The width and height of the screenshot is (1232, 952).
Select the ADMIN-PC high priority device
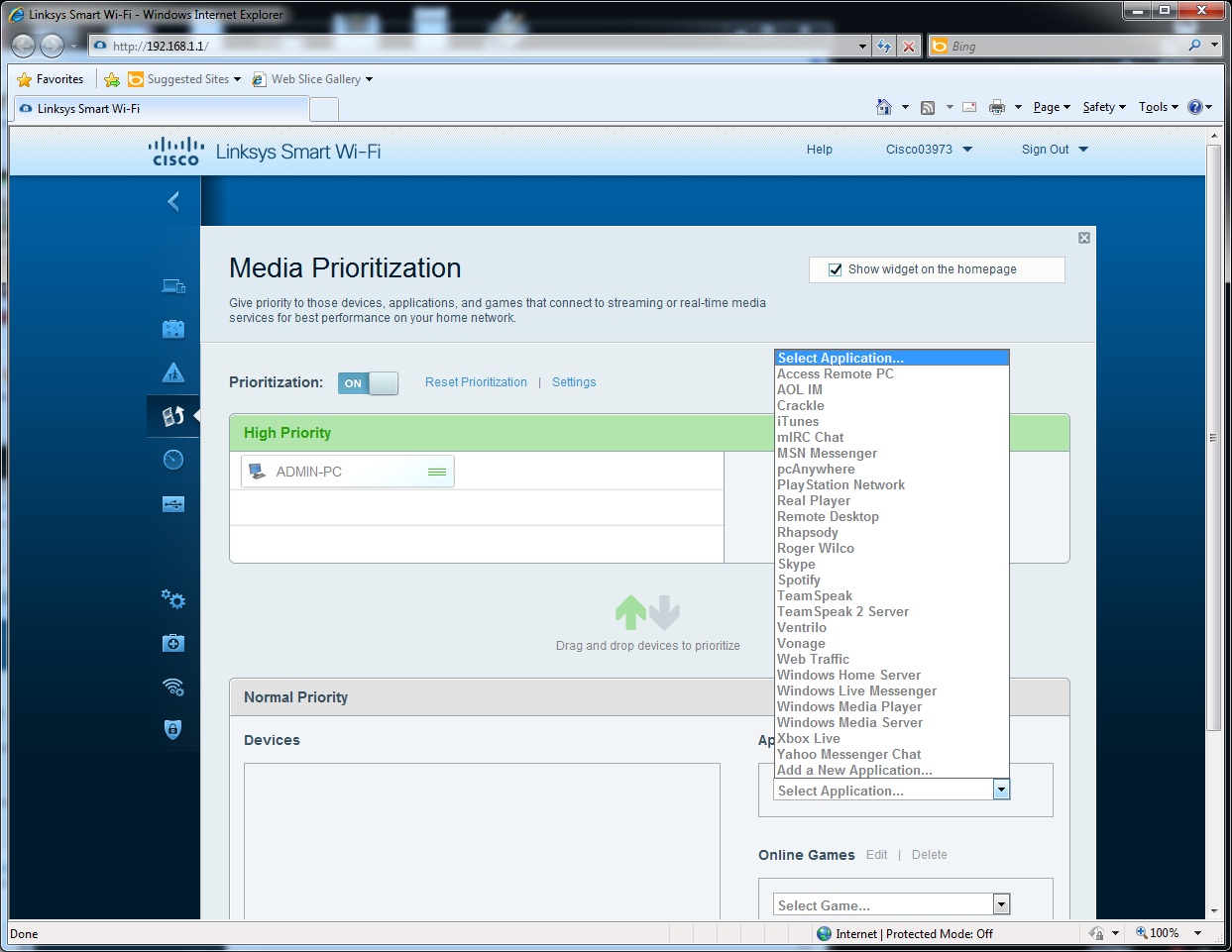pyautogui.click(x=347, y=472)
